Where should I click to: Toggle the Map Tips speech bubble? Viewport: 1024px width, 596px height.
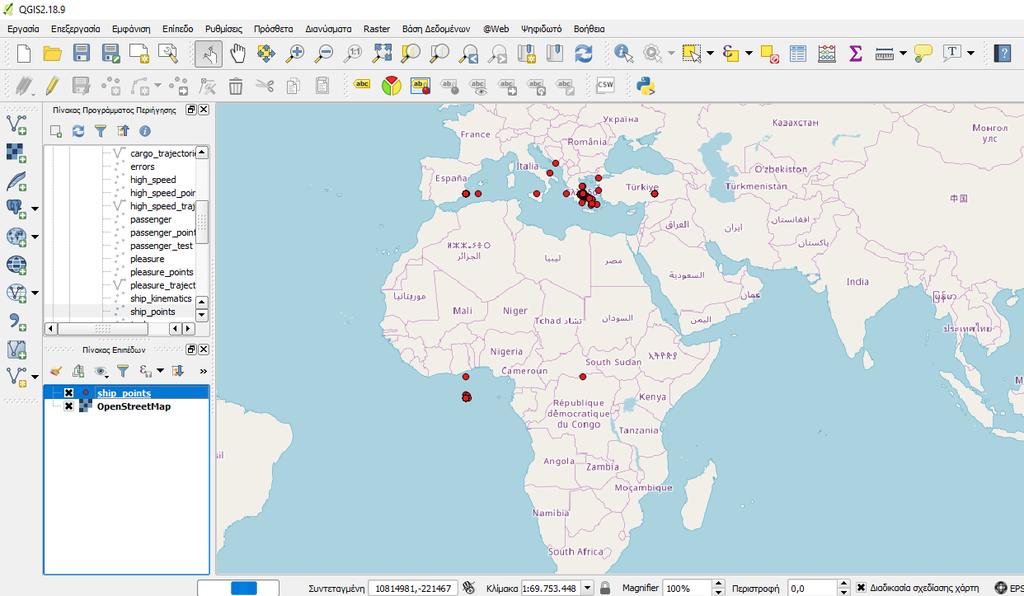click(x=923, y=53)
